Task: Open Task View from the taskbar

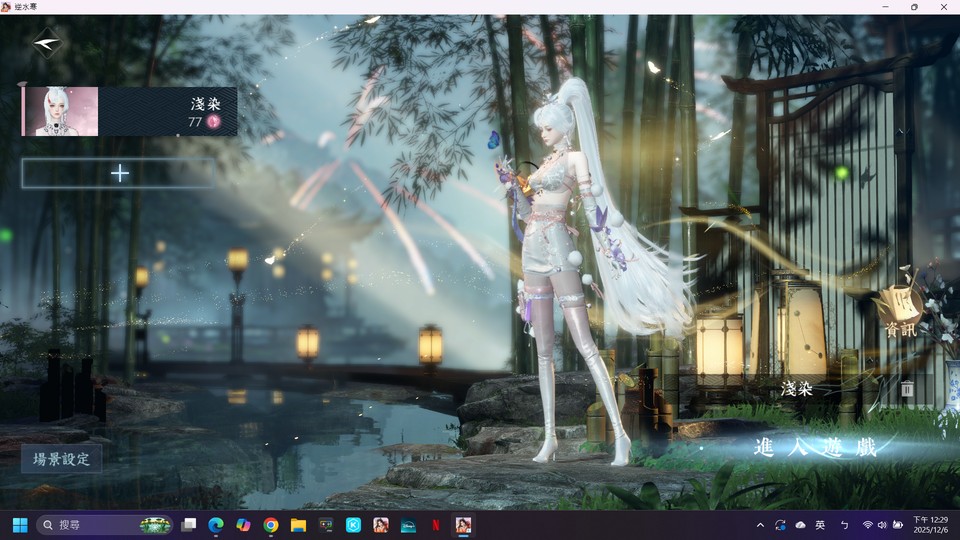Action: point(188,525)
